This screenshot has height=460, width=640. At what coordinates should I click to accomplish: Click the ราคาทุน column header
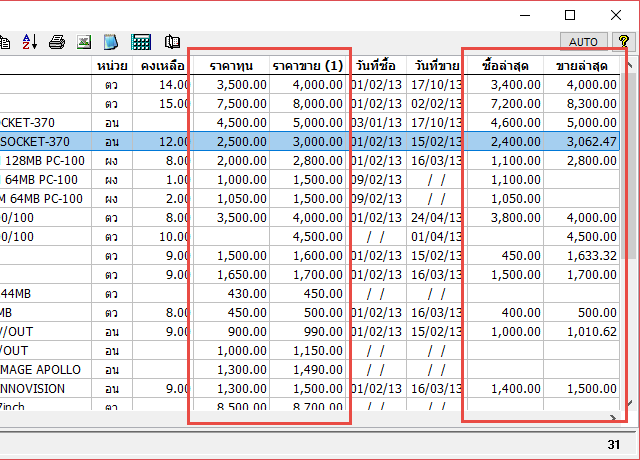[231, 66]
